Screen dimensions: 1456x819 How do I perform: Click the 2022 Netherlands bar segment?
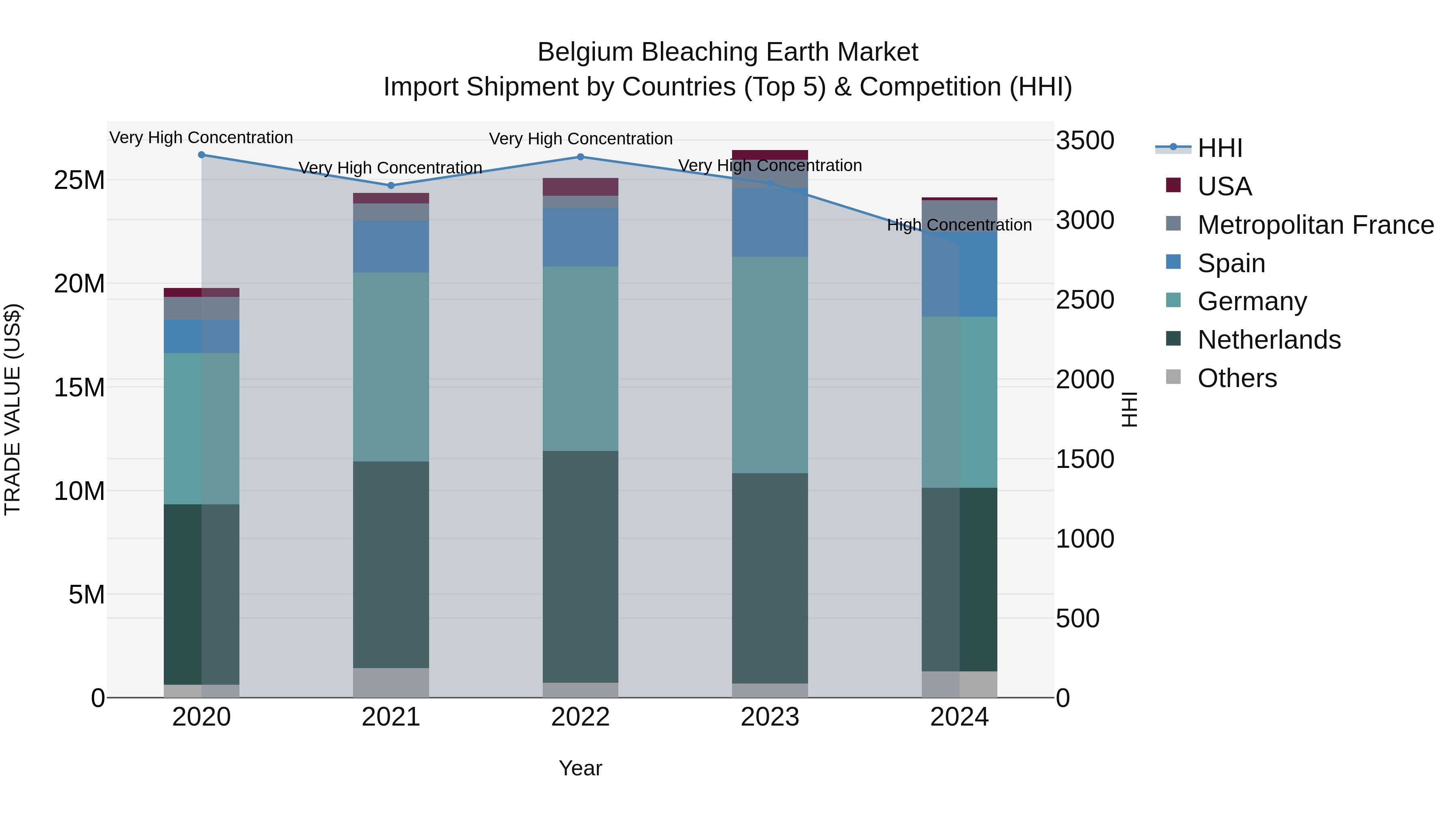(x=580, y=567)
